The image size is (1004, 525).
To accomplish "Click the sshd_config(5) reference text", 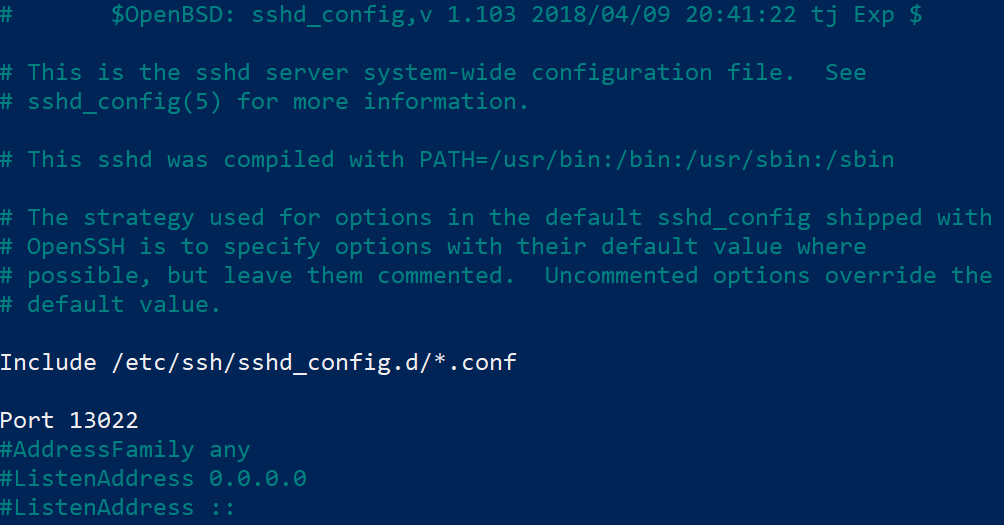I will pos(125,102).
